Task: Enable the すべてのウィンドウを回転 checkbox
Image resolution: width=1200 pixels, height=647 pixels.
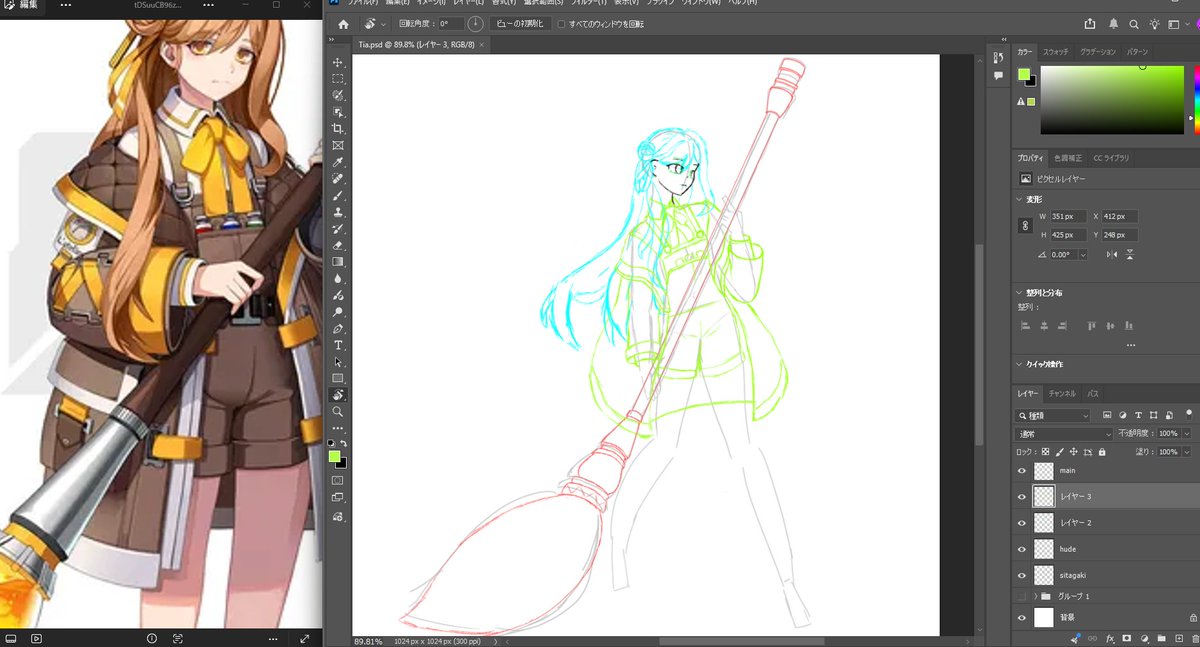Action: [561, 23]
